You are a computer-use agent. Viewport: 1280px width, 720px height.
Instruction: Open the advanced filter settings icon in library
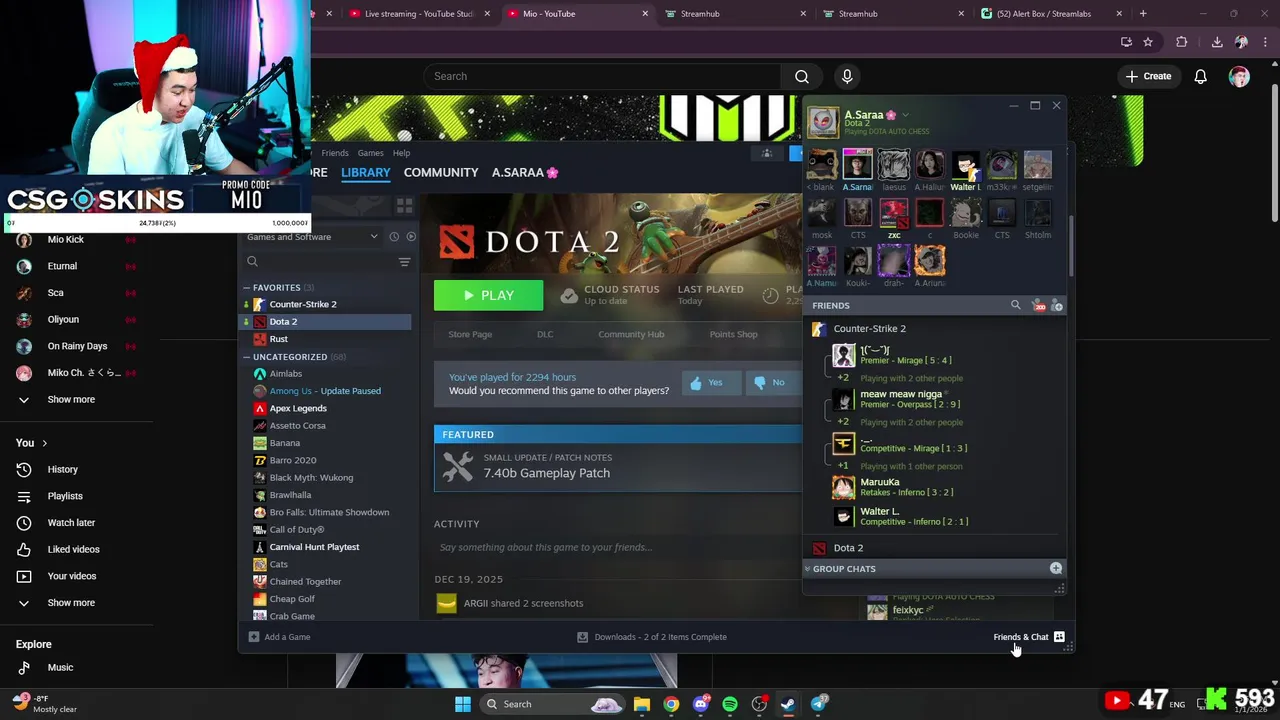point(404,262)
